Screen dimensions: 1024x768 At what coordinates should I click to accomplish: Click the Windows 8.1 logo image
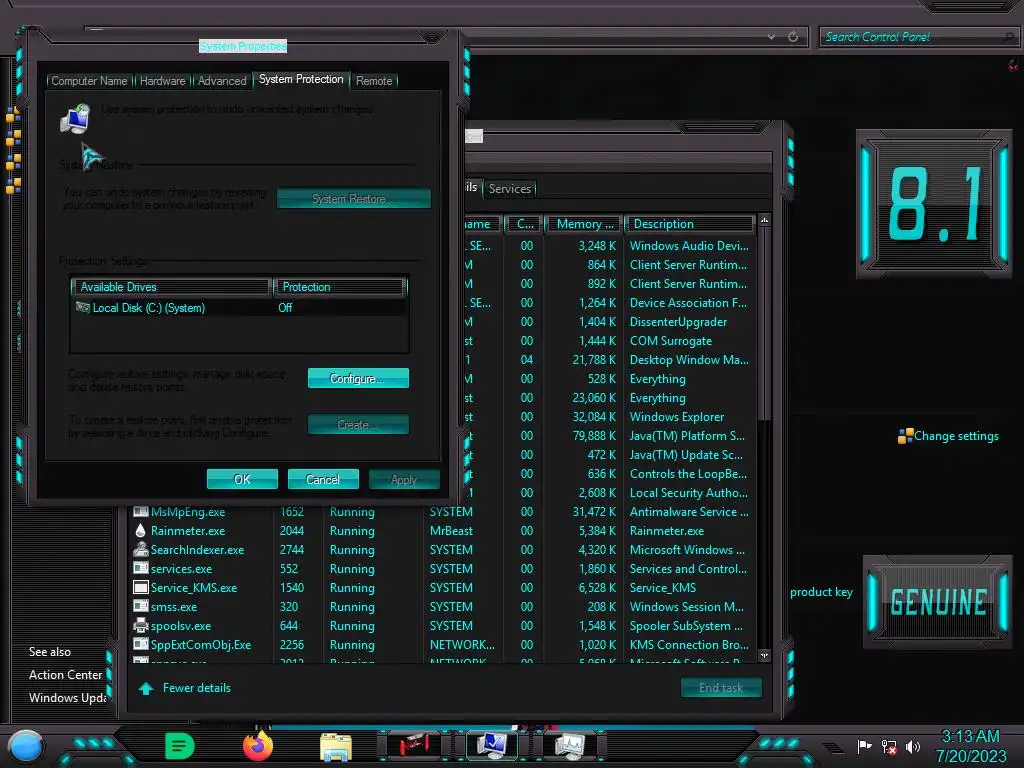click(934, 204)
